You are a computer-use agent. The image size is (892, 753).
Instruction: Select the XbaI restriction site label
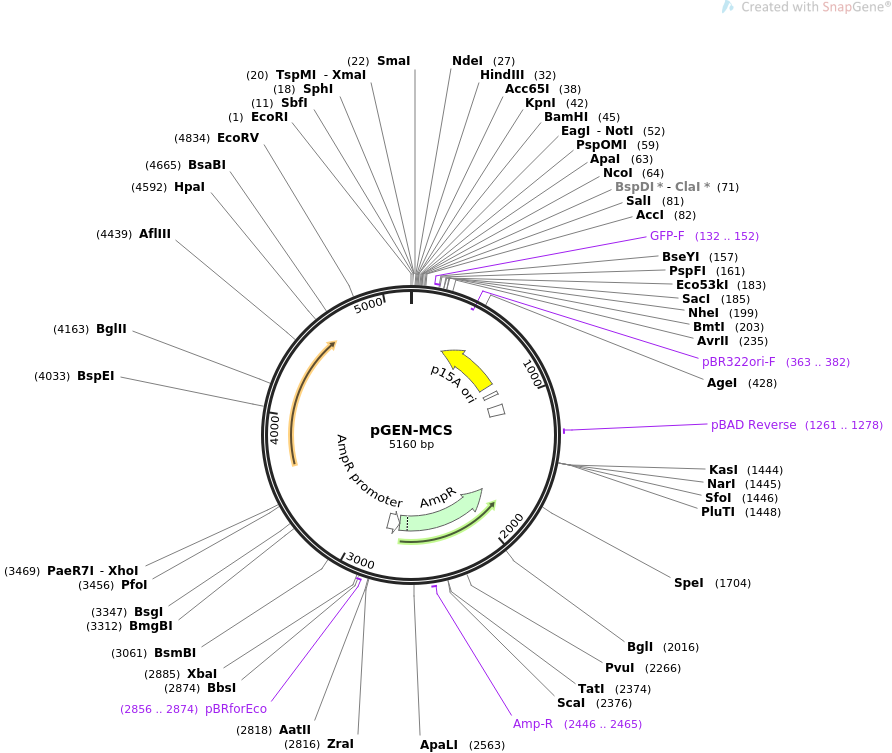pos(201,674)
